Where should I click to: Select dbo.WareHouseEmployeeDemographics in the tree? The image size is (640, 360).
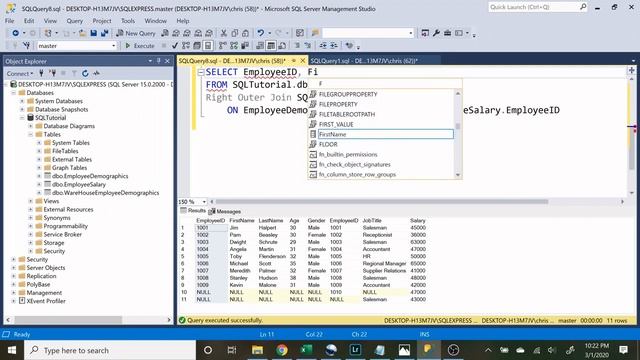105,193
